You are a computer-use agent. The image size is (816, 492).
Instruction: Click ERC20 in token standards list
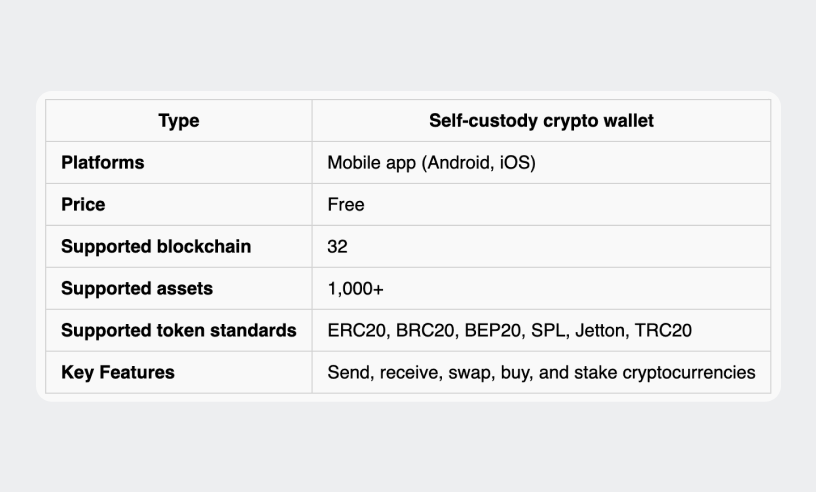357,331
